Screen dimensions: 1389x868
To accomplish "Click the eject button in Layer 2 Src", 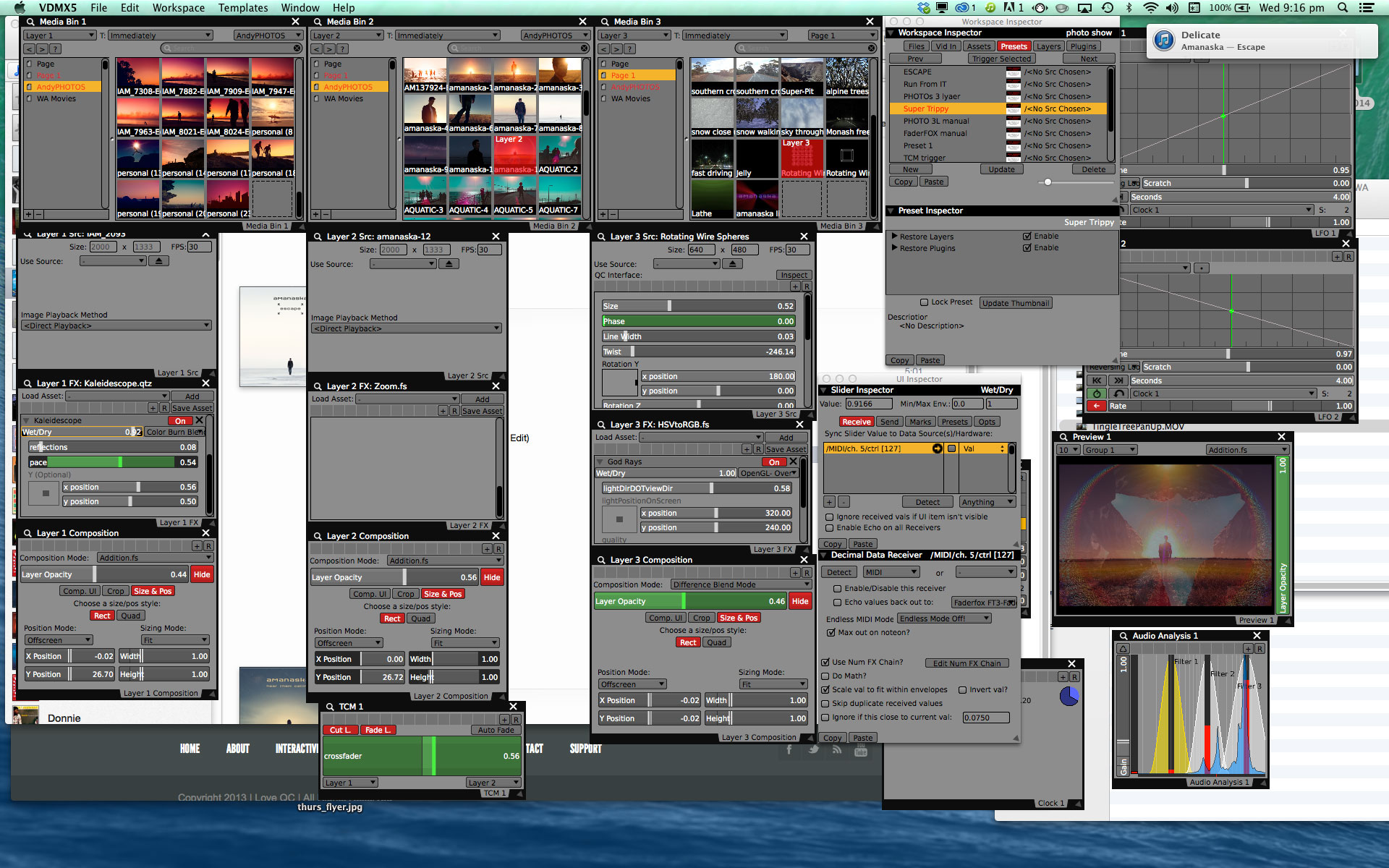I will pyautogui.click(x=449, y=264).
